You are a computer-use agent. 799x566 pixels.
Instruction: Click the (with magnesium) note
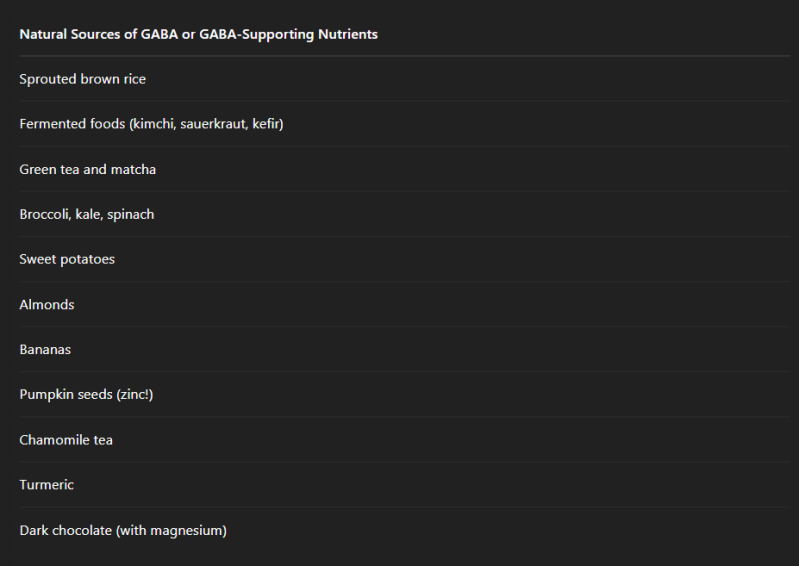(171, 530)
